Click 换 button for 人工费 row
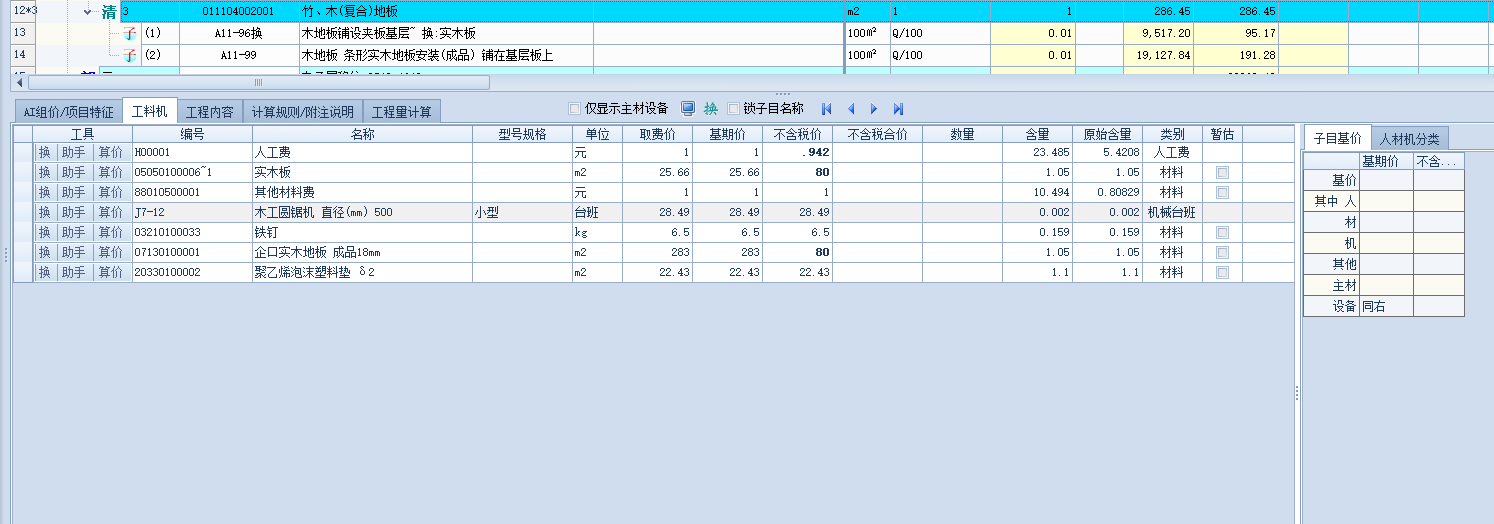Viewport: 1494px width, 524px height. [44, 153]
